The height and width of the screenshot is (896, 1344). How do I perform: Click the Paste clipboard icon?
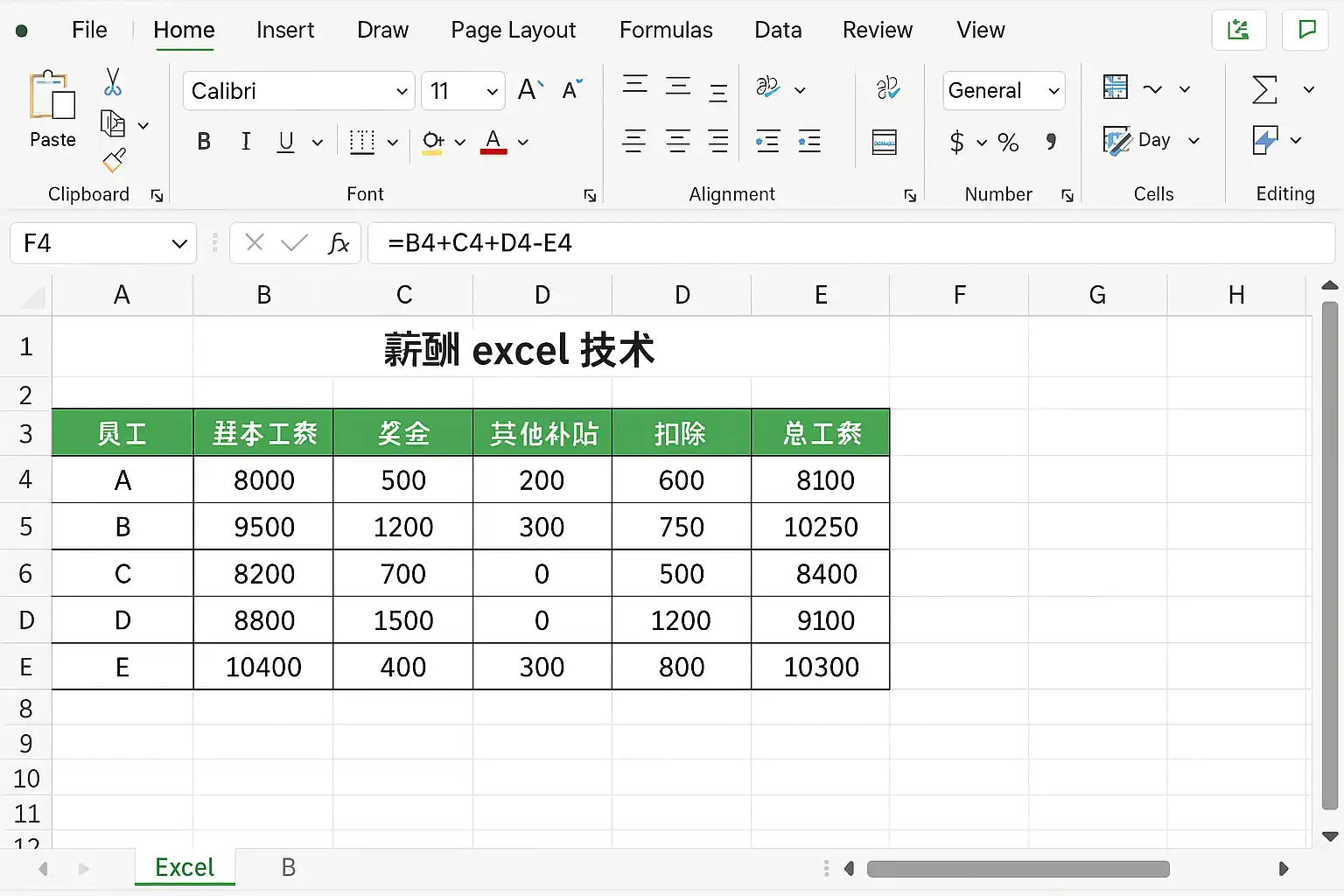coord(52,96)
